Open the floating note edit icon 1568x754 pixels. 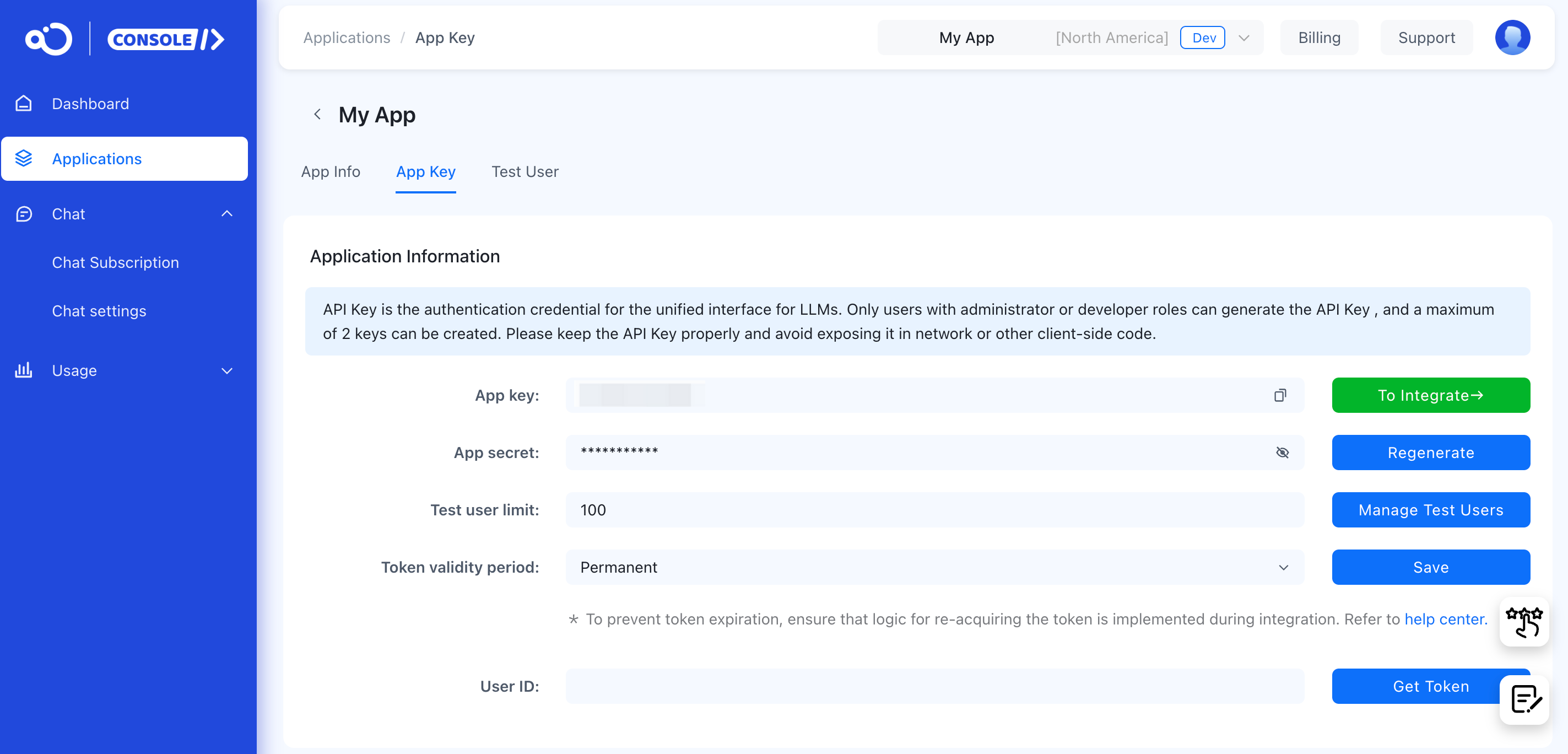(1526, 699)
